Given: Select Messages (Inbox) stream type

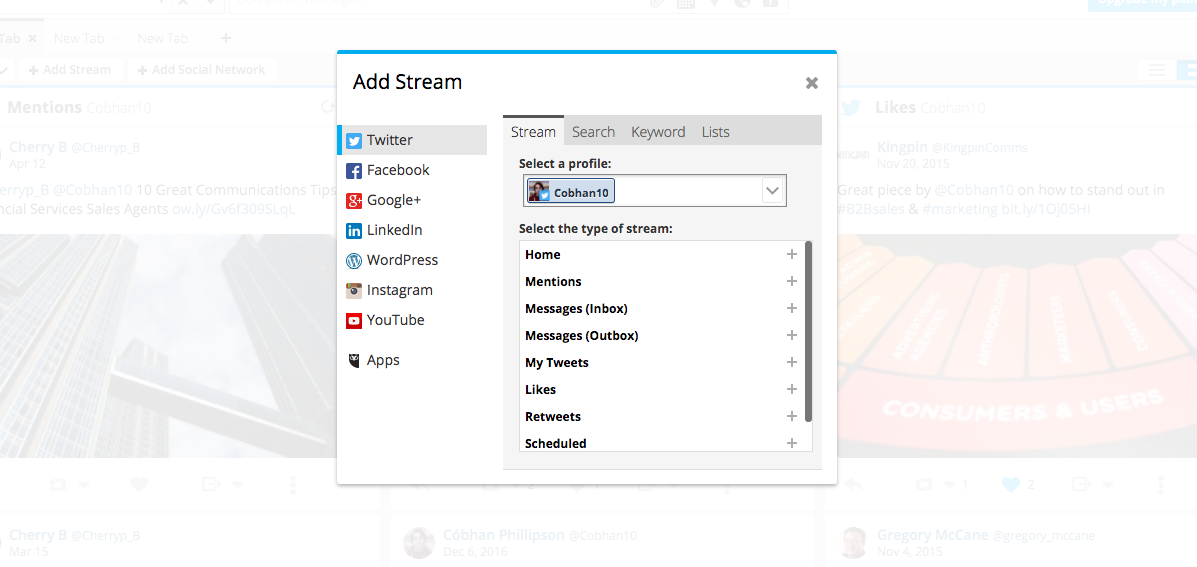Looking at the screenshot, I should coord(662,308).
